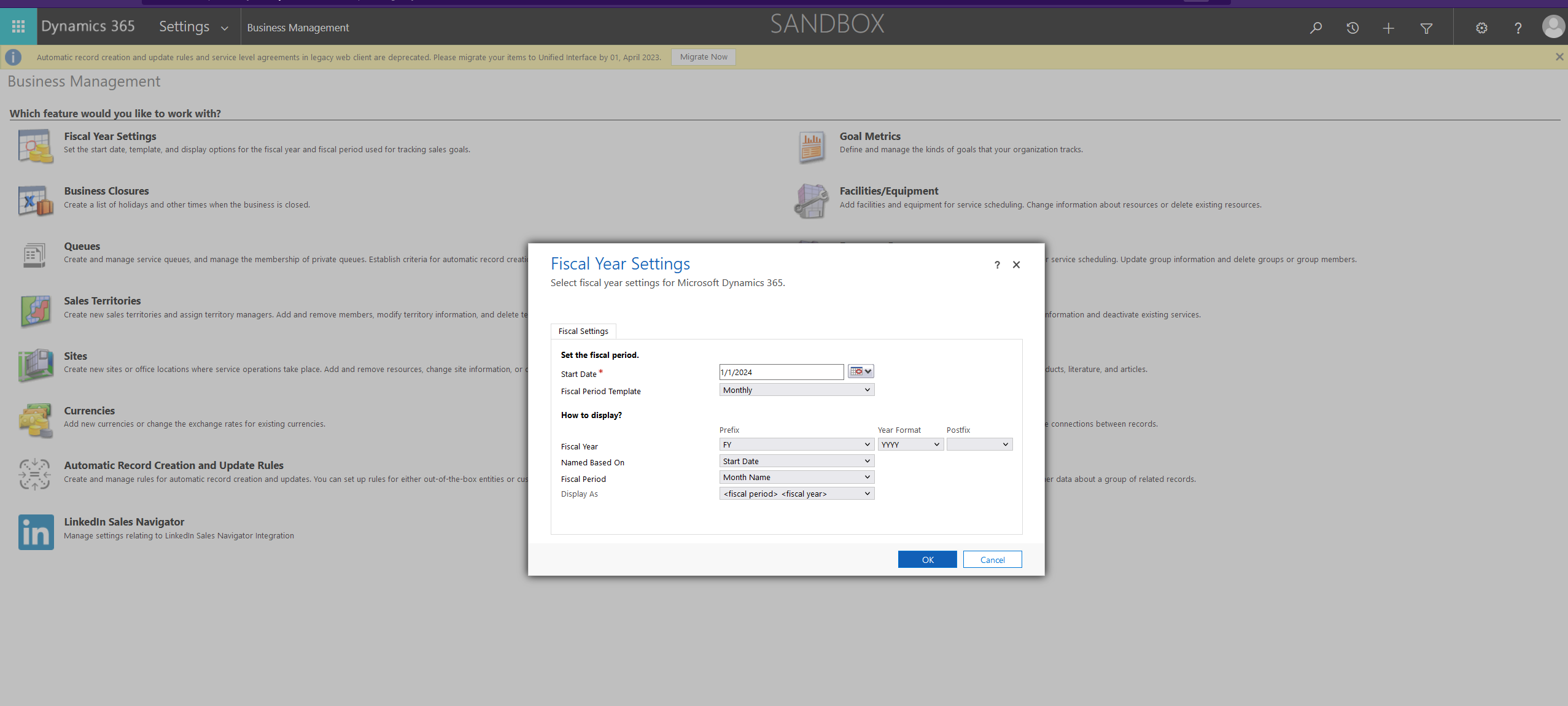Click the Sites icon
This screenshot has height=706, width=1568.
coord(36,365)
